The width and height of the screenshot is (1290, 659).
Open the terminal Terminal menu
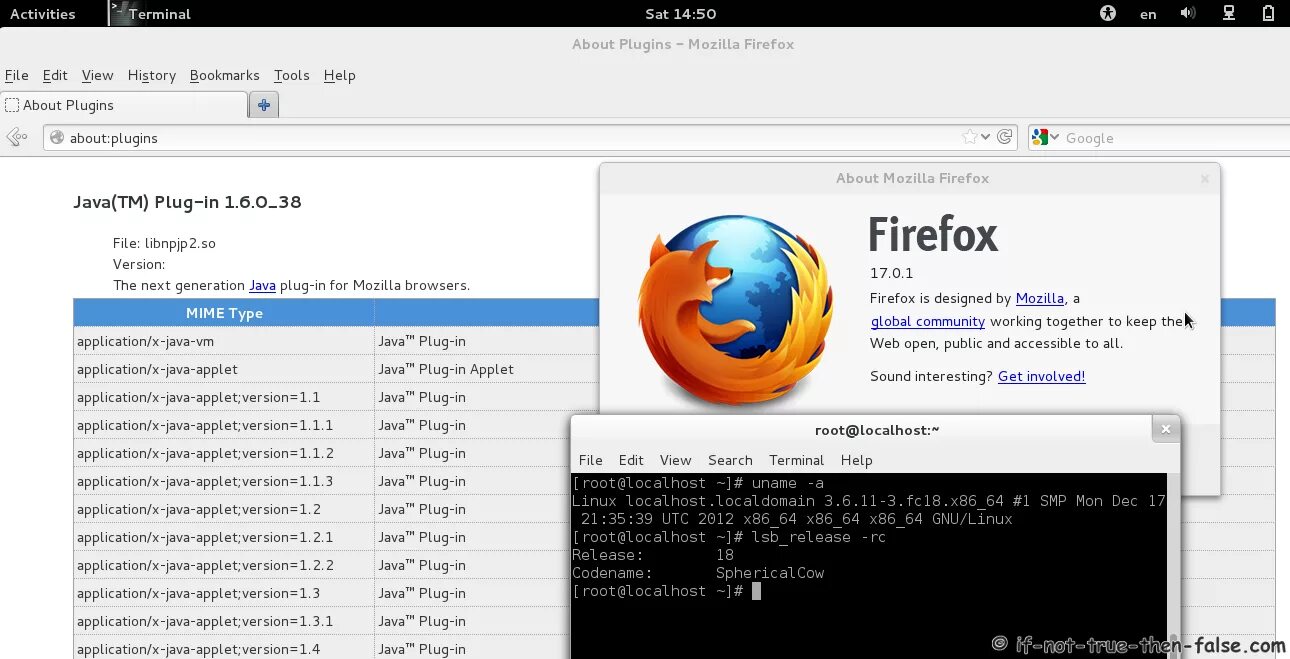(796, 460)
